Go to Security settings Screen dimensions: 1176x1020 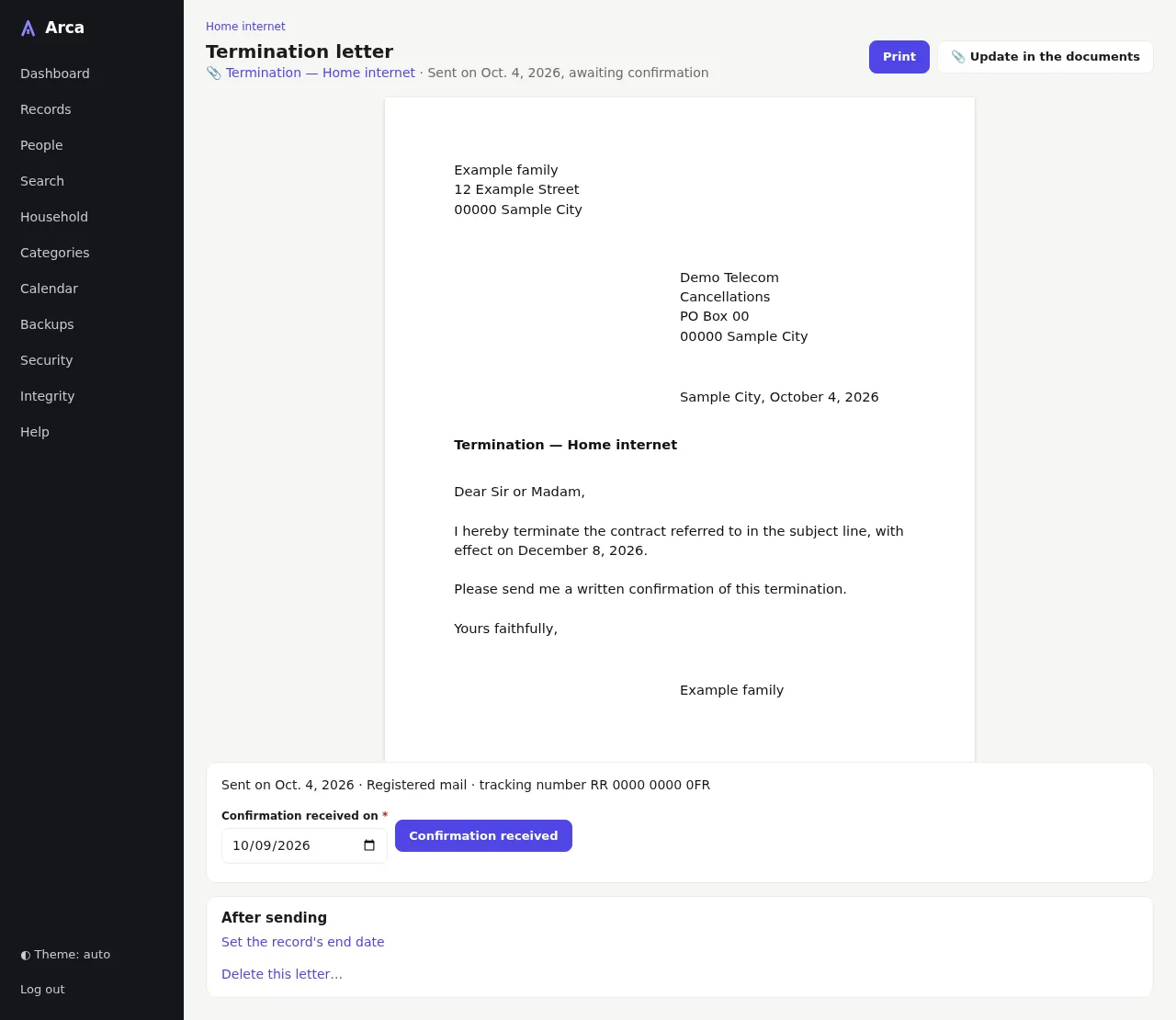tap(46, 360)
